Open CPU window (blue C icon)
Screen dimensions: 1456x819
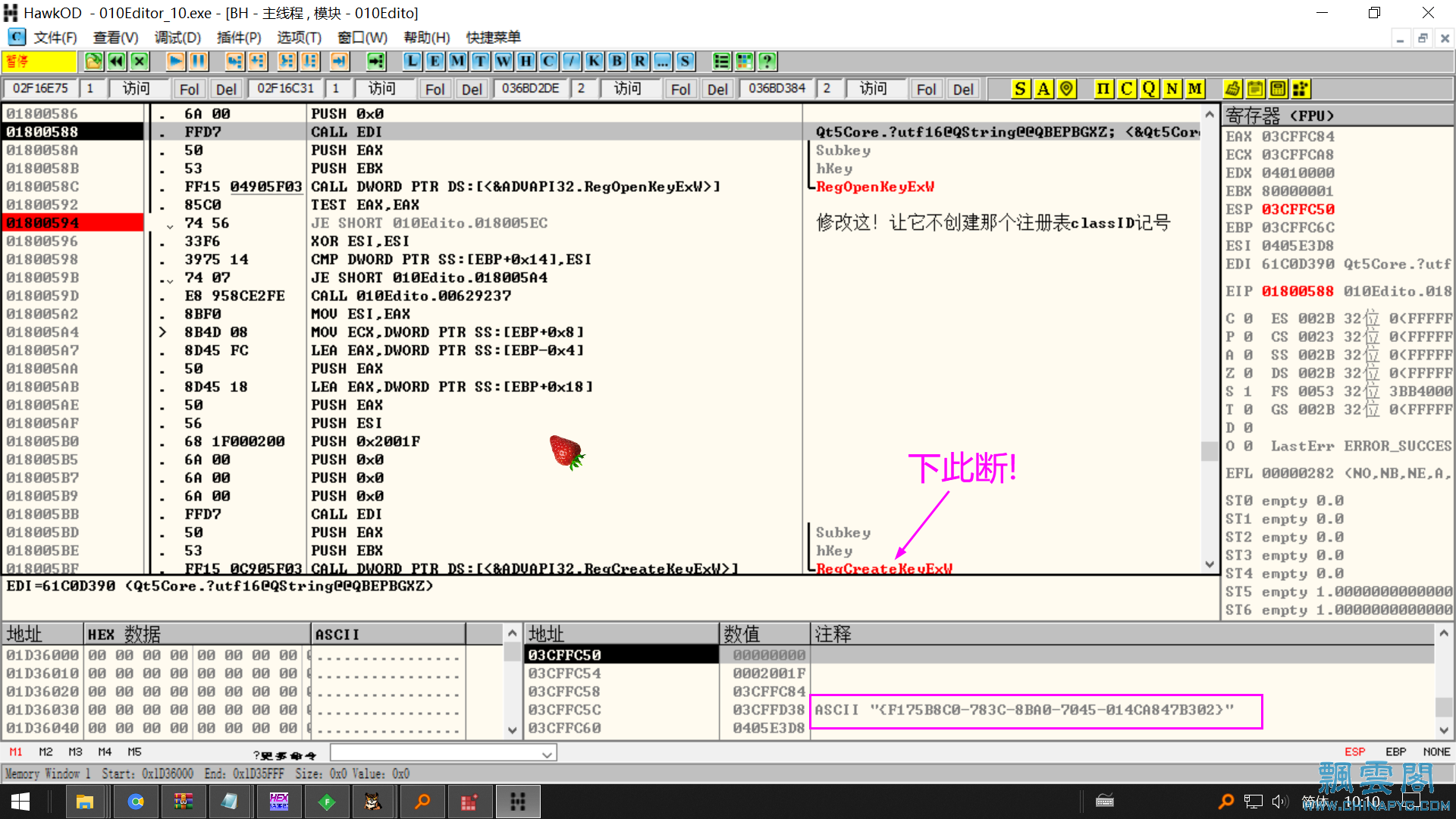548,61
